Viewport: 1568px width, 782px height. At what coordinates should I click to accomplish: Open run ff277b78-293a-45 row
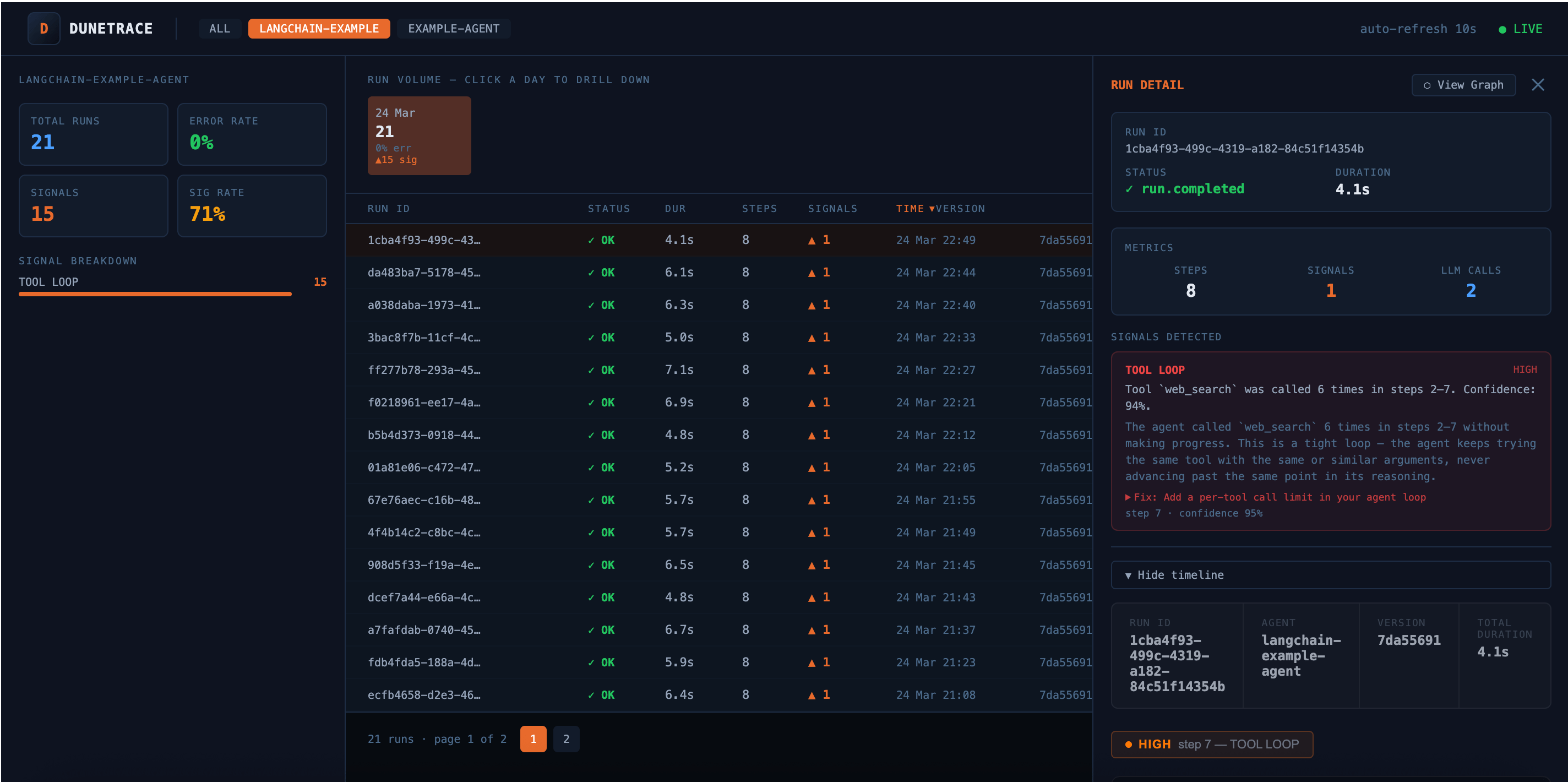[x=423, y=370]
